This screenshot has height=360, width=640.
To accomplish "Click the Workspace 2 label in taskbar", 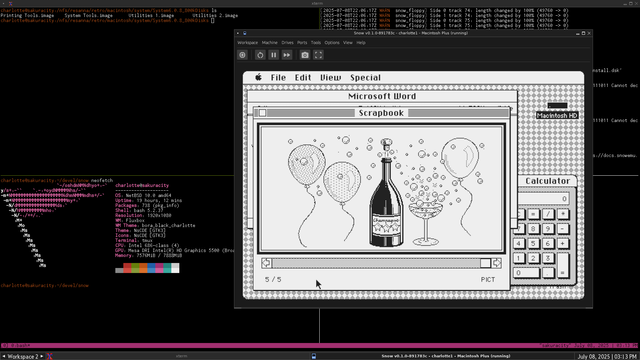I will pos(23,356).
